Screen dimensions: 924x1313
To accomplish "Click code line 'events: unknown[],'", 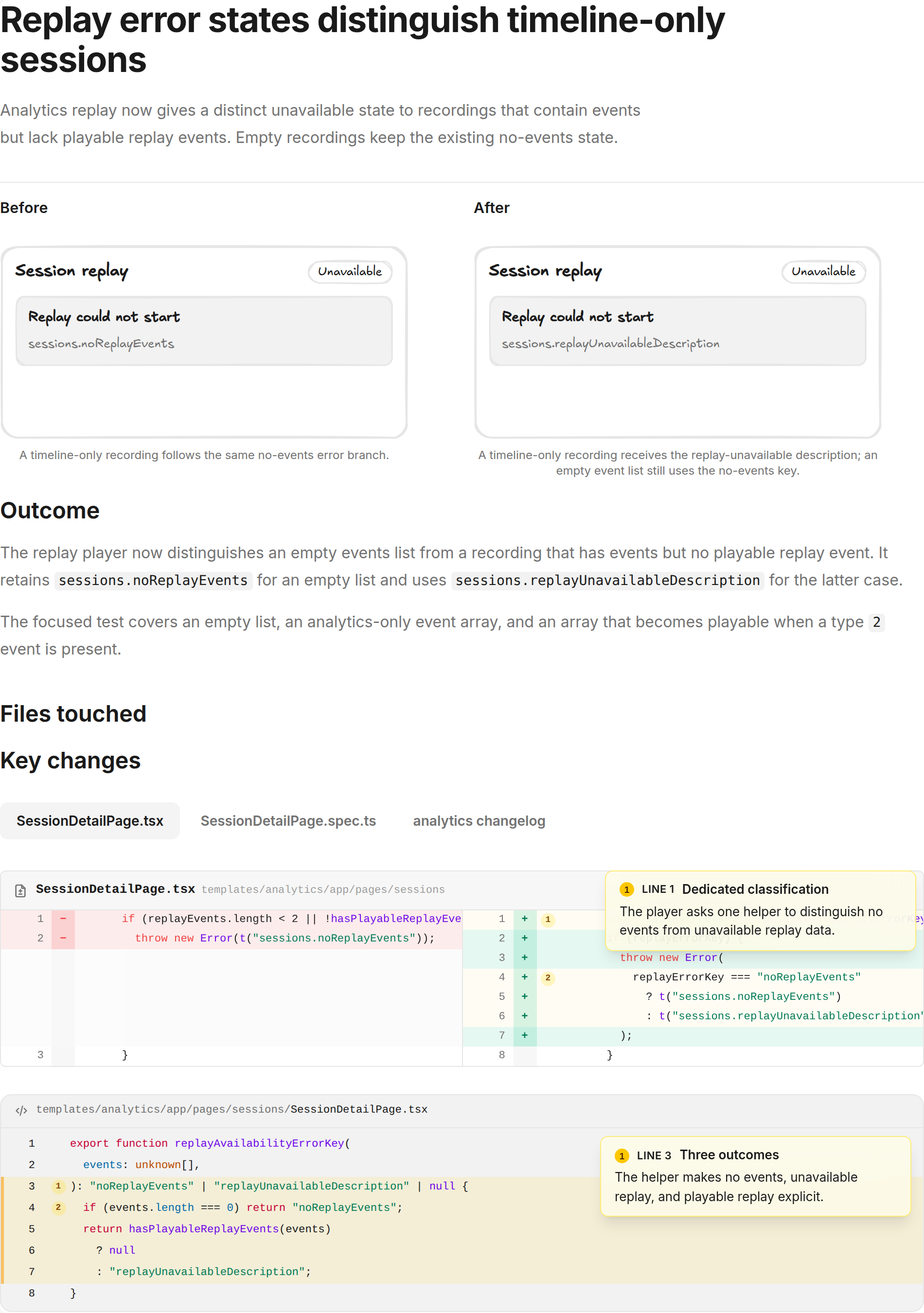I will point(141,1164).
